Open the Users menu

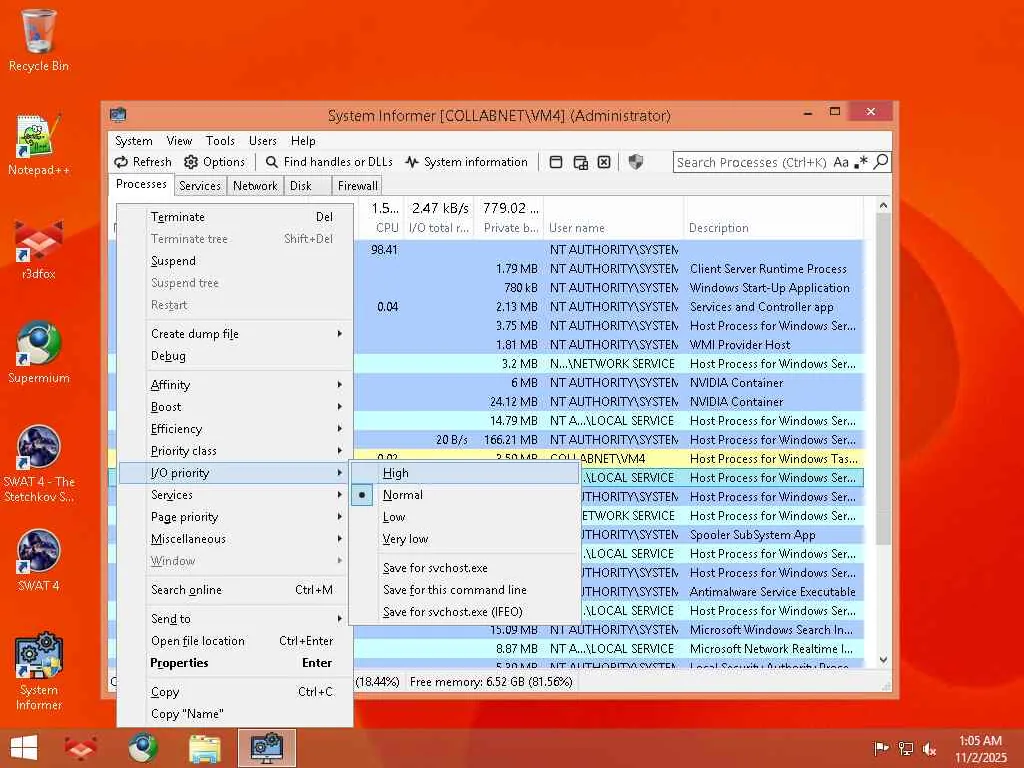click(263, 140)
